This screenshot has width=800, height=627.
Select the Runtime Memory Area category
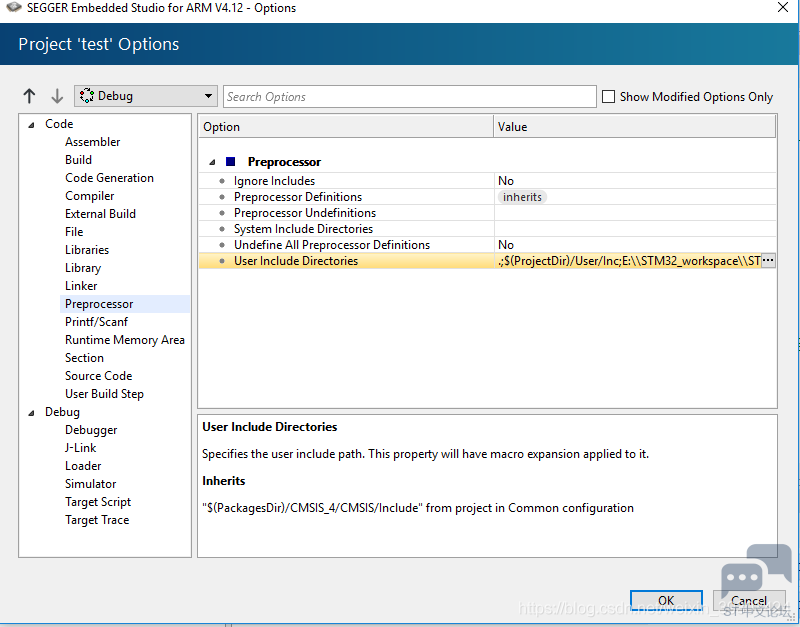[x=124, y=340]
